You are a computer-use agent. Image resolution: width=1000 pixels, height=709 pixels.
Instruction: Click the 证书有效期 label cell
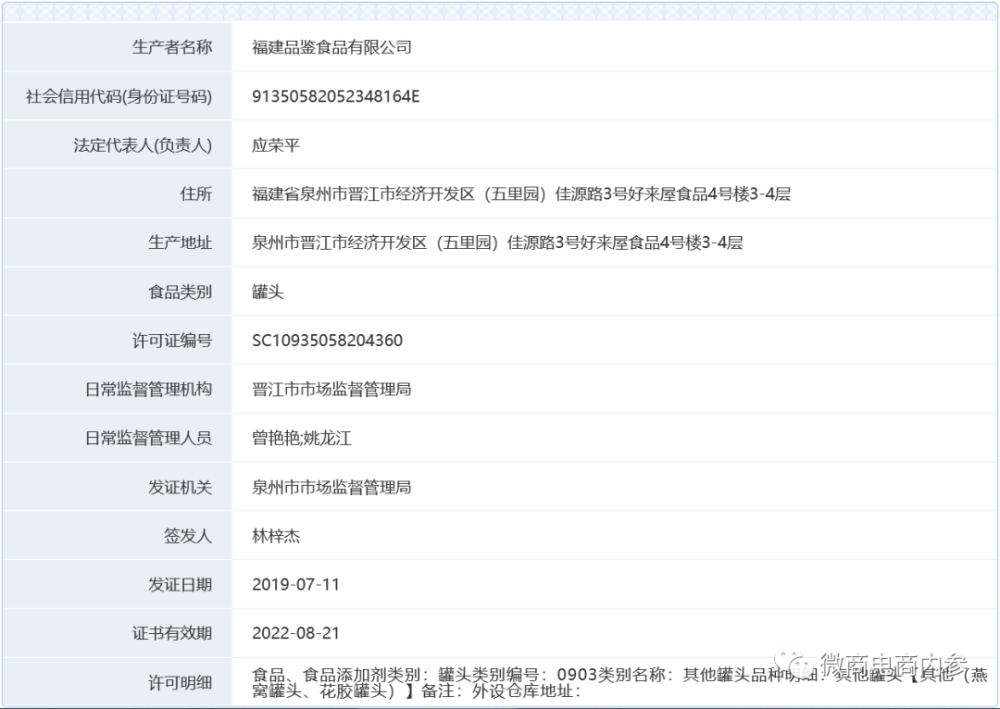click(117, 633)
